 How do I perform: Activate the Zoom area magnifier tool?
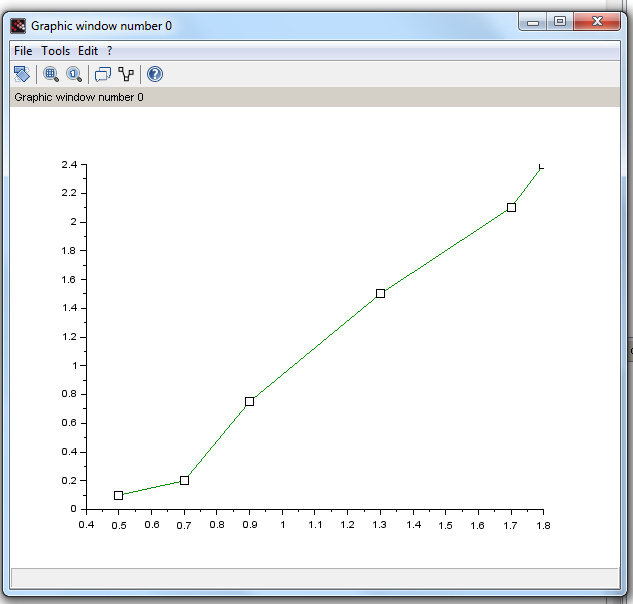51,74
